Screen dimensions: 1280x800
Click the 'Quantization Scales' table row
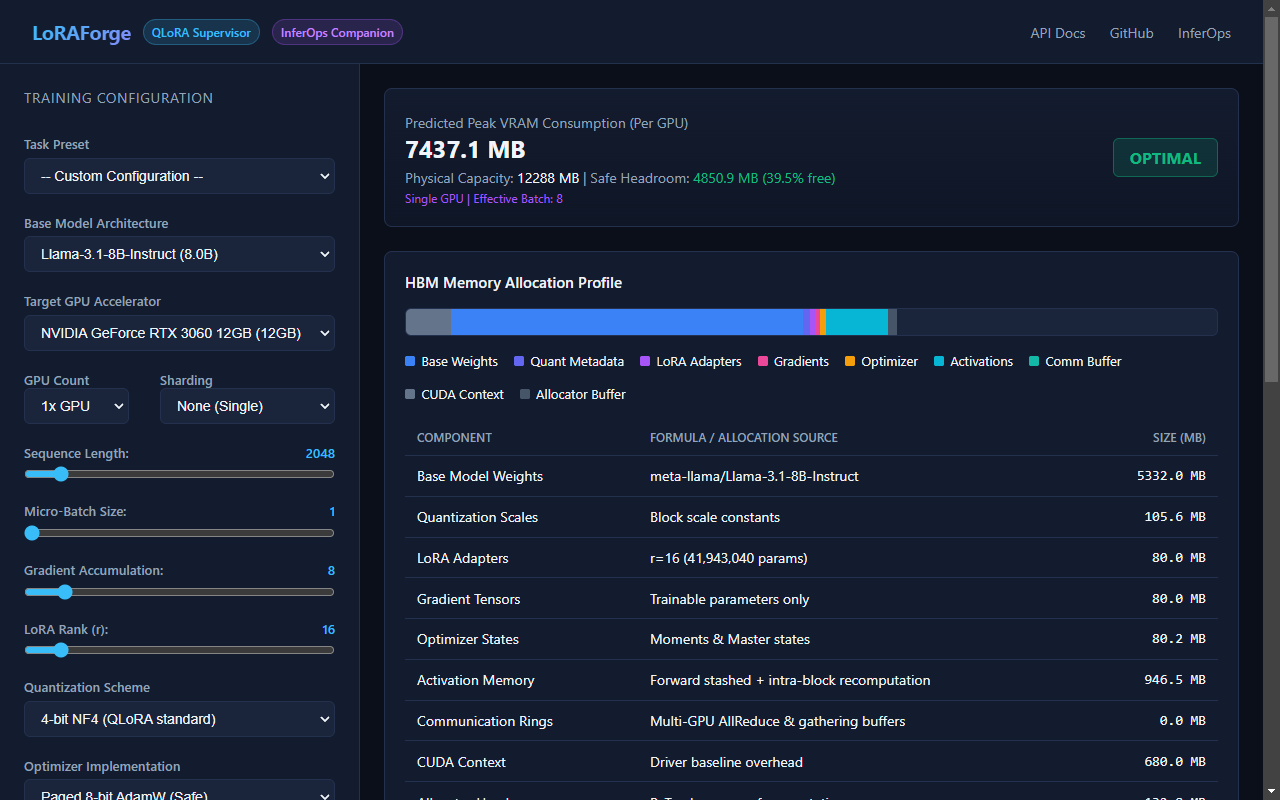811,517
